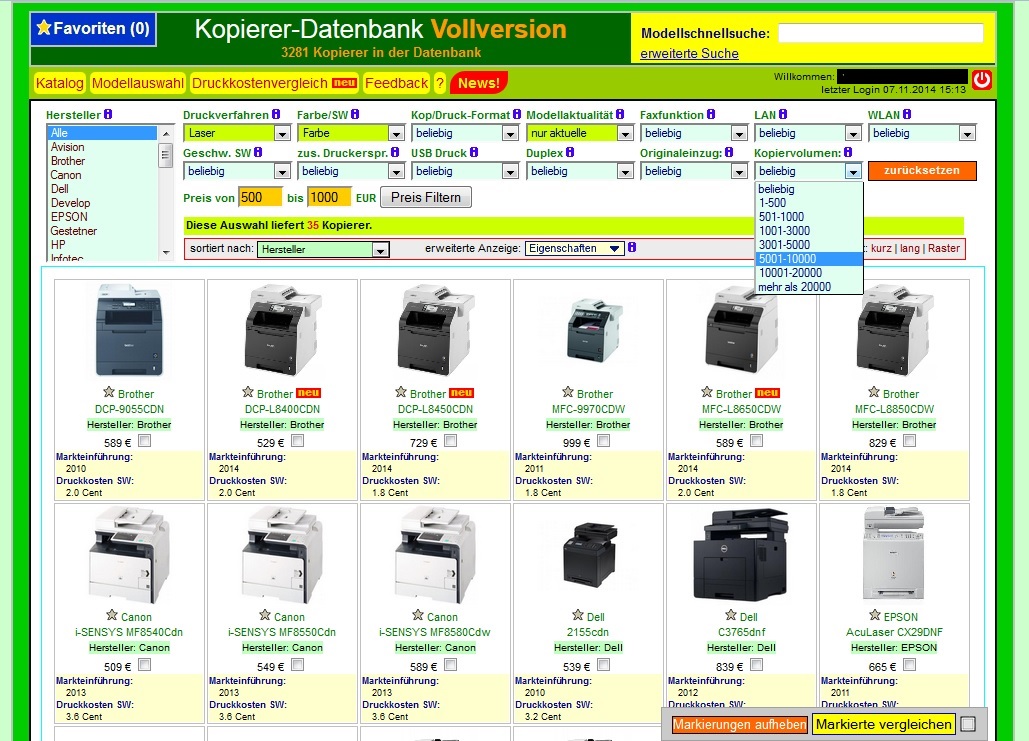
Task: Open info icon after erweiterte Anzeige dropdown
Action: 632,247
